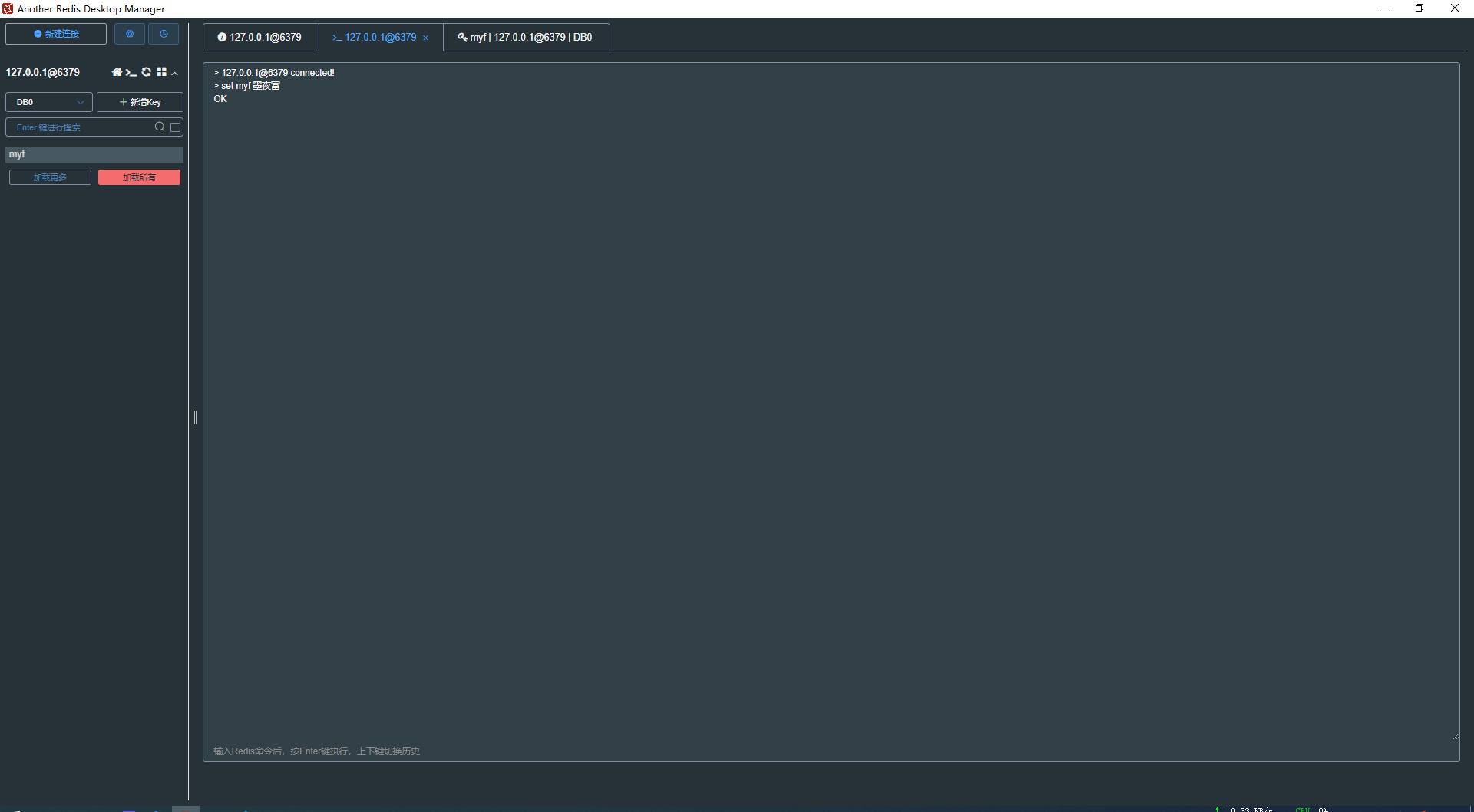Open Redis console from sidebar terminal icon
The image size is (1474, 812).
(x=131, y=72)
